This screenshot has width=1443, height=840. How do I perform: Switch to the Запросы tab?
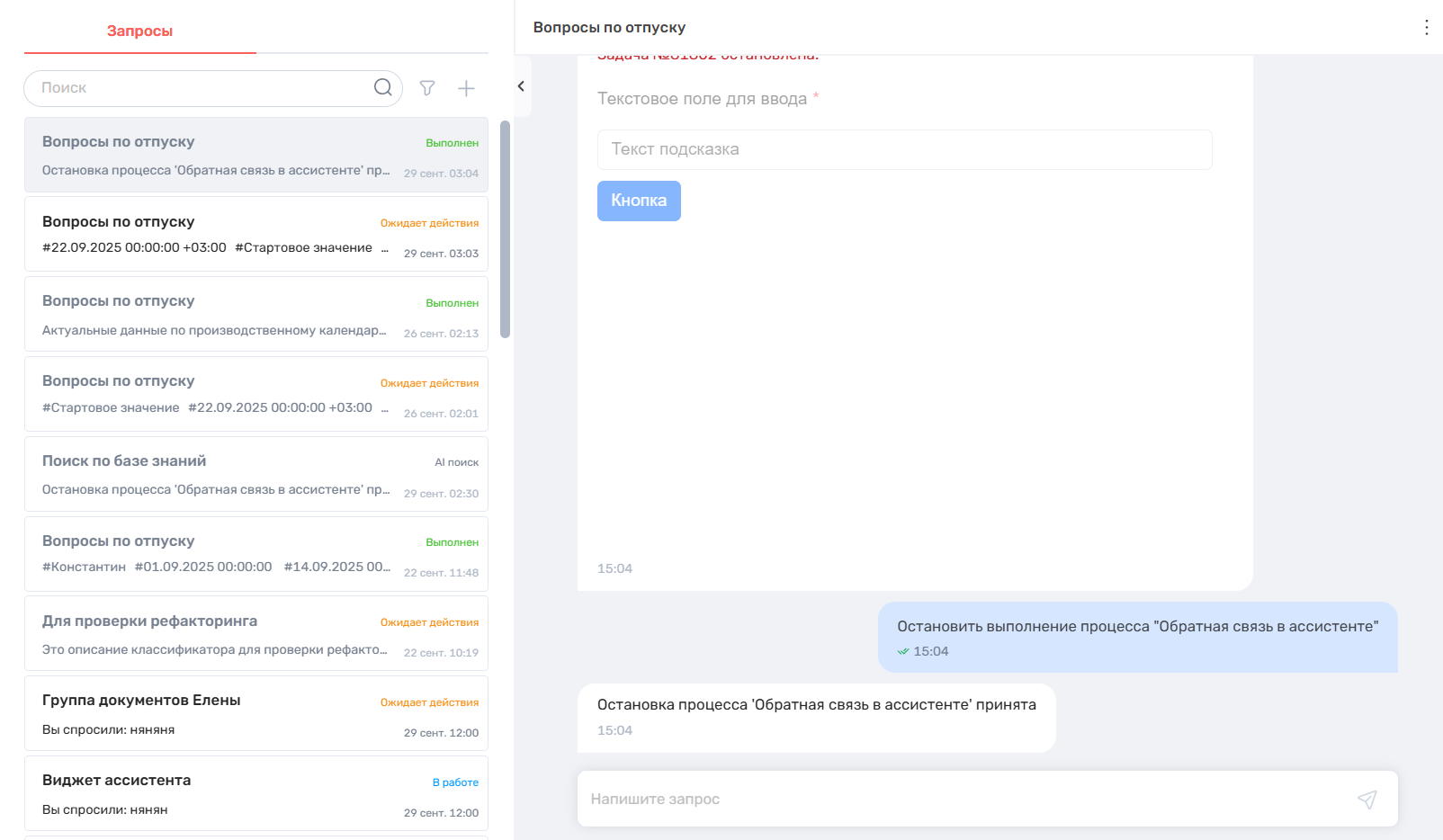point(139,31)
